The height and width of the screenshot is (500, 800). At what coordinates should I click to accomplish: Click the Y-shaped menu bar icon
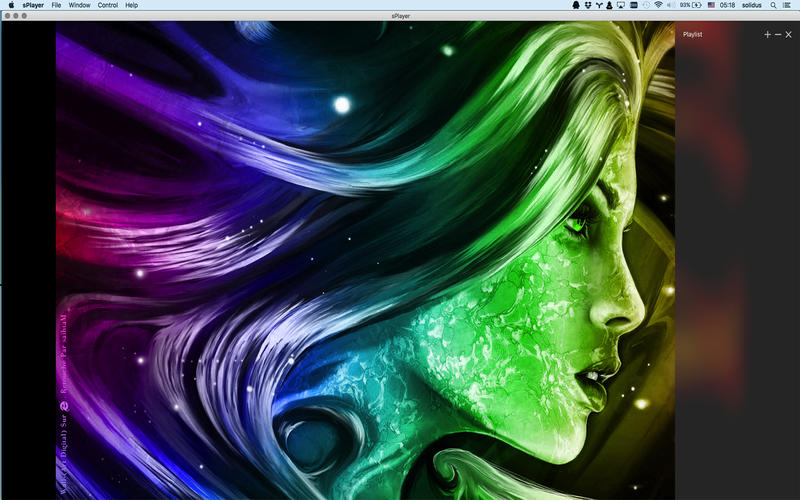pos(599,5)
